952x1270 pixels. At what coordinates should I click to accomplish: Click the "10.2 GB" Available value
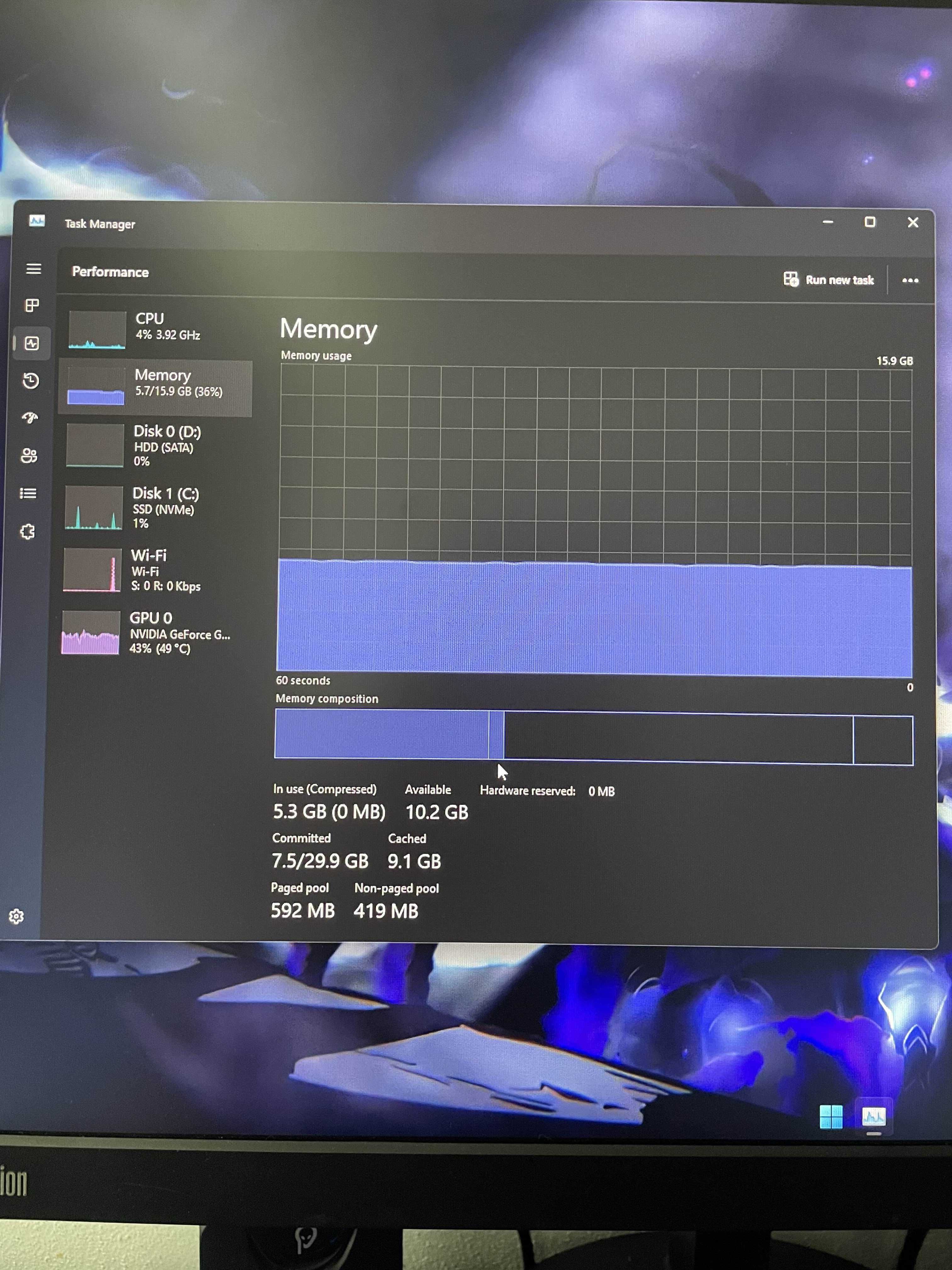(437, 812)
